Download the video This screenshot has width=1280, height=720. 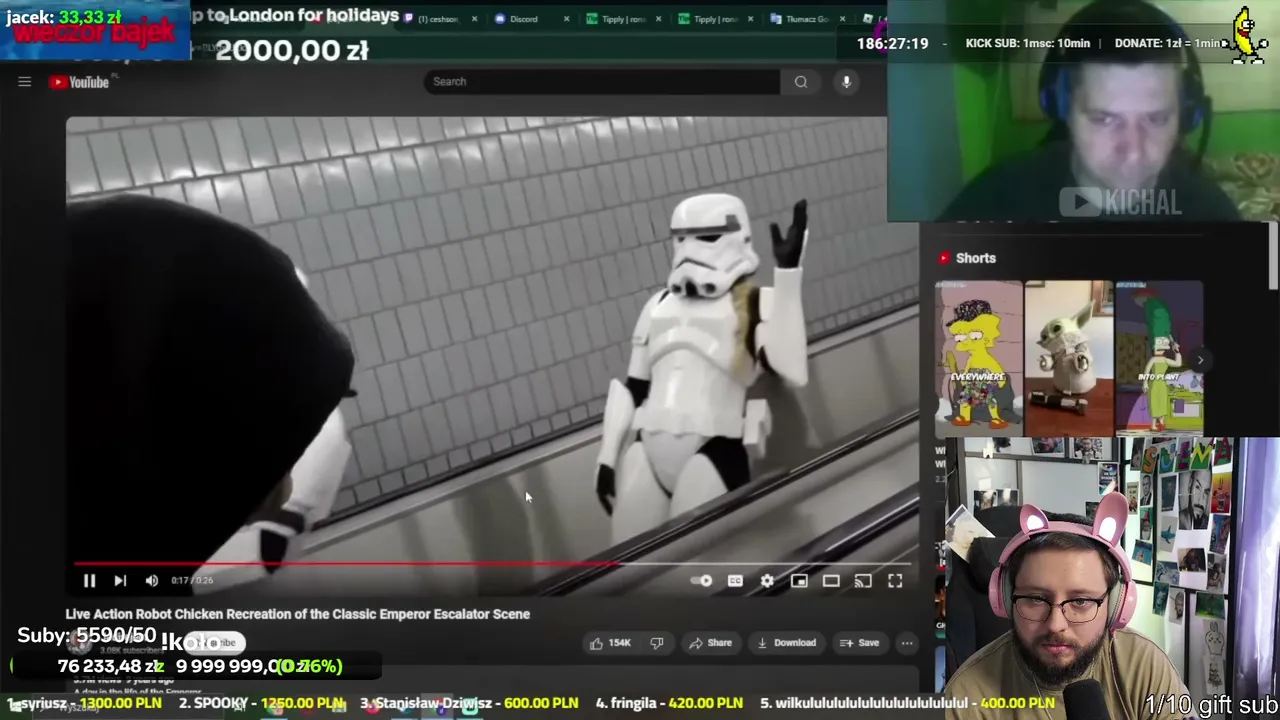pyautogui.click(x=786, y=643)
